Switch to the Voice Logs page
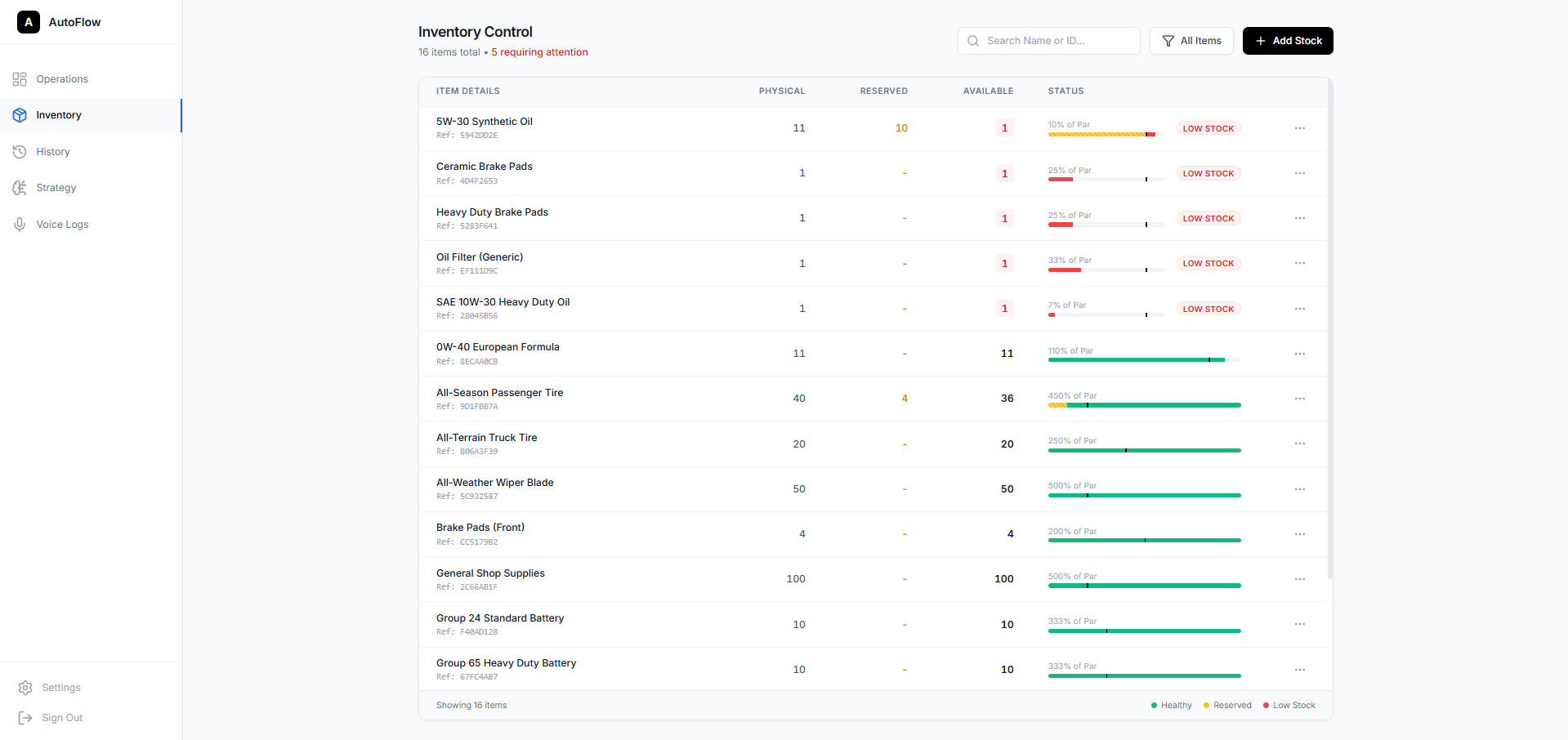The width and height of the screenshot is (1568, 740). pos(62,225)
